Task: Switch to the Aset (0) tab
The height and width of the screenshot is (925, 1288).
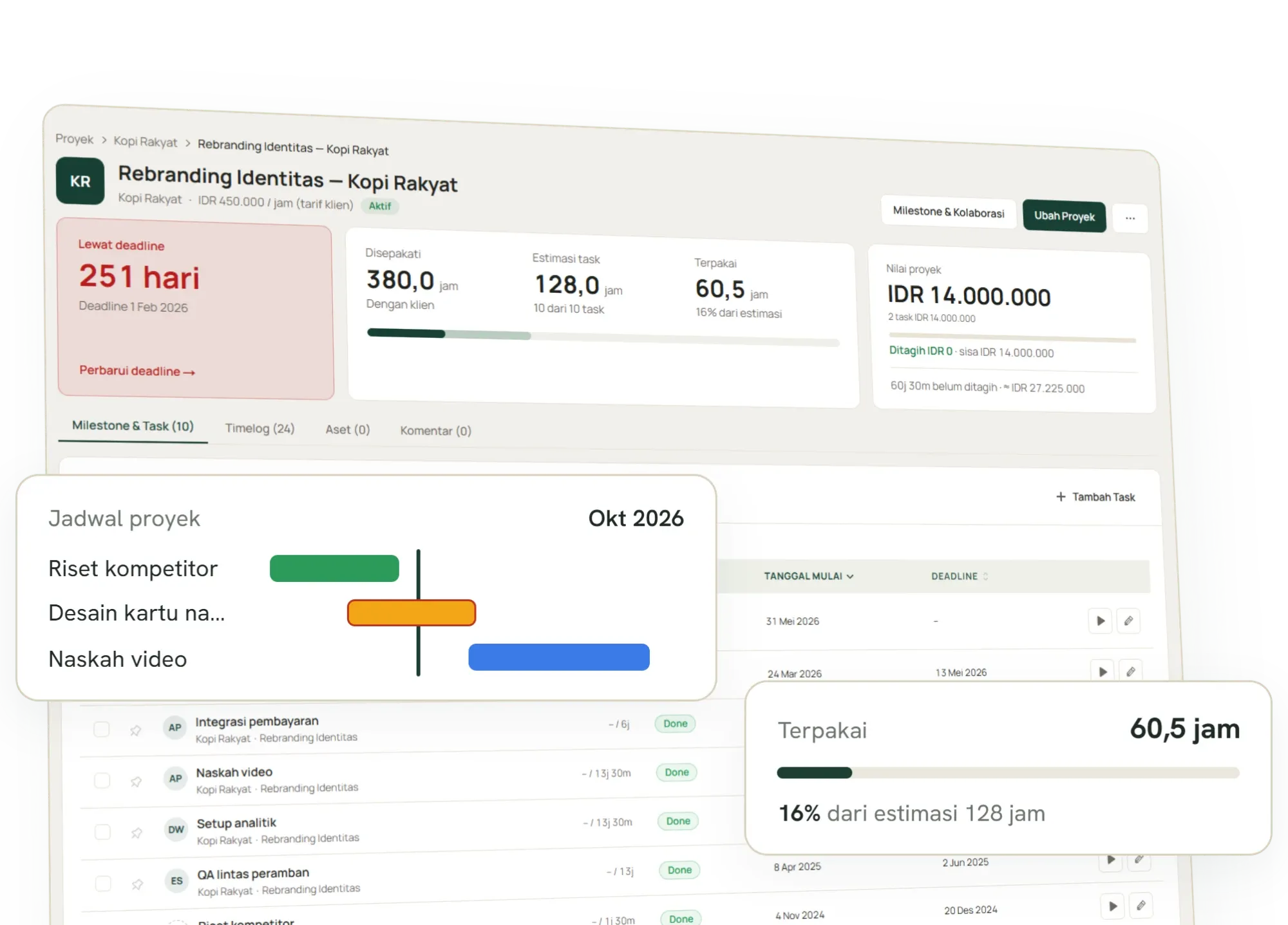Action: [347, 429]
